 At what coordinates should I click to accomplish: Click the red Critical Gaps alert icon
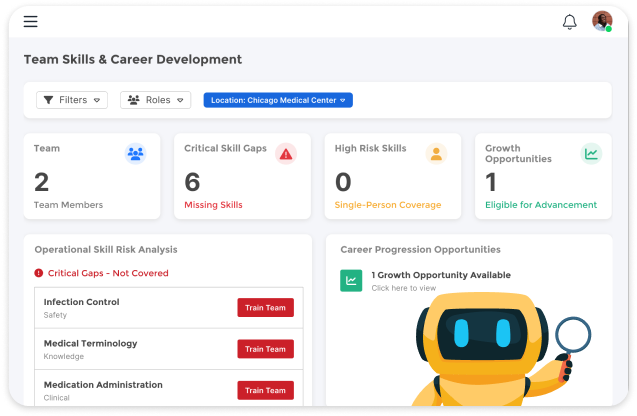(x=39, y=273)
